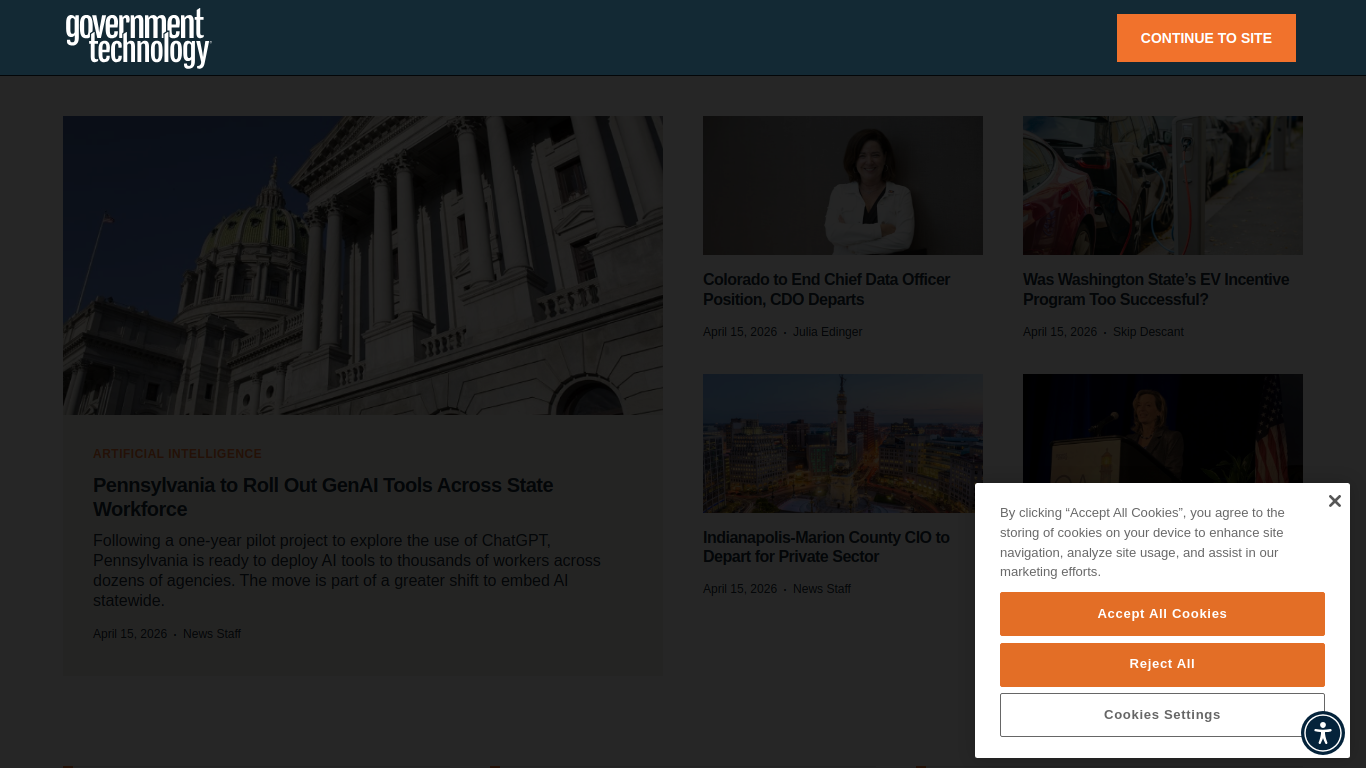The image size is (1366, 768).
Task: Click author Skip Descant
Action: tap(1148, 332)
